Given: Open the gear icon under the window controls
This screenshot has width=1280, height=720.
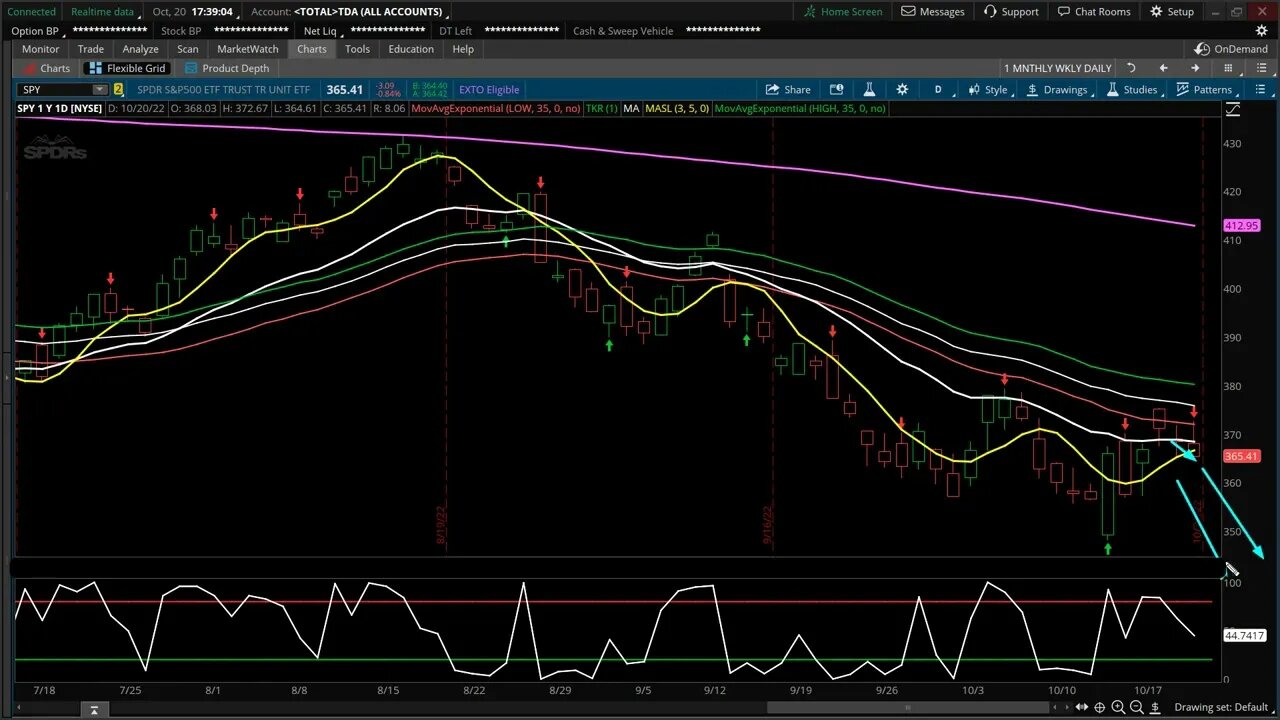Looking at the screenshot, I should coord(1262,31).
